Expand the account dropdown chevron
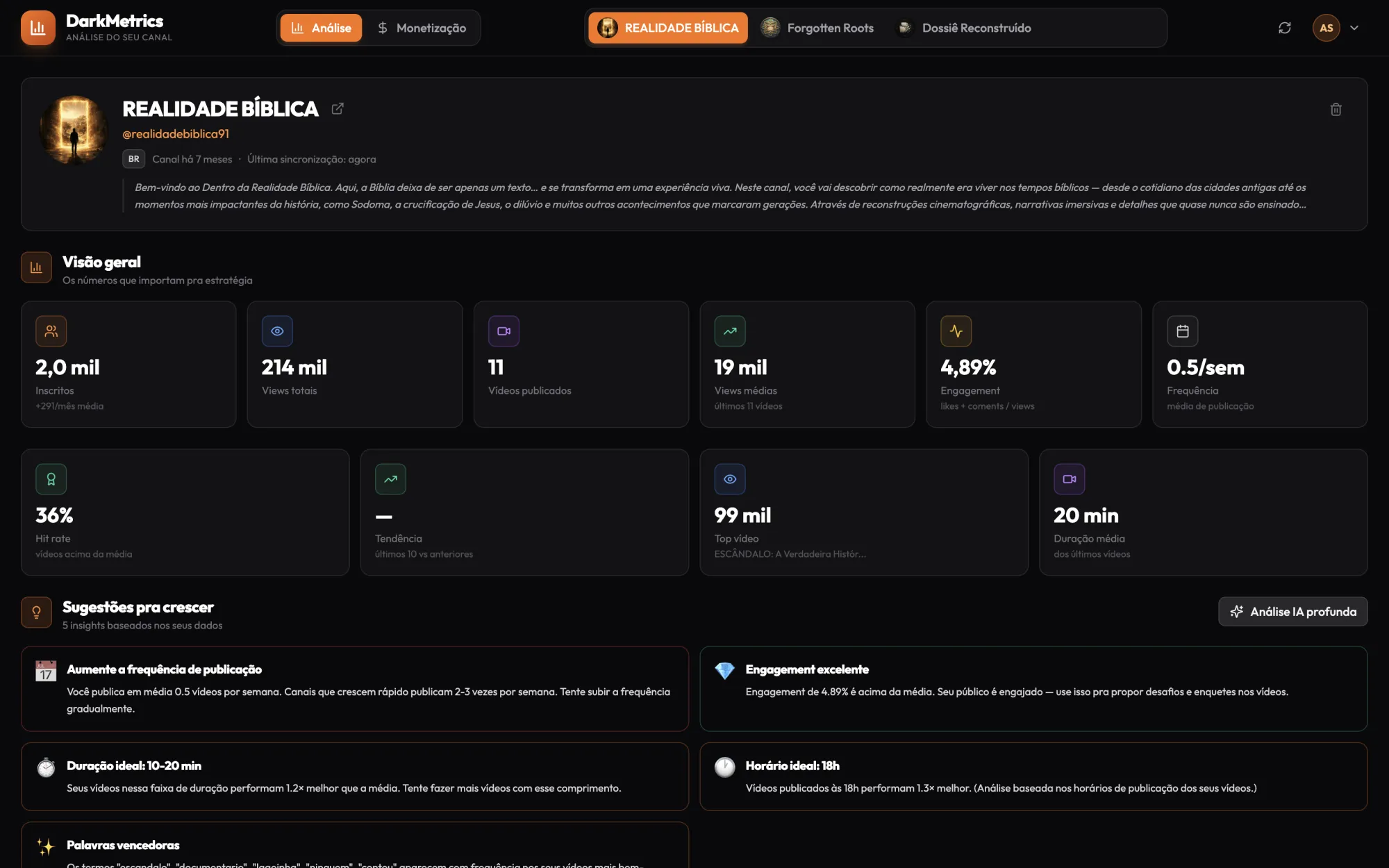1389x868 pixels. coord(1354,28)
